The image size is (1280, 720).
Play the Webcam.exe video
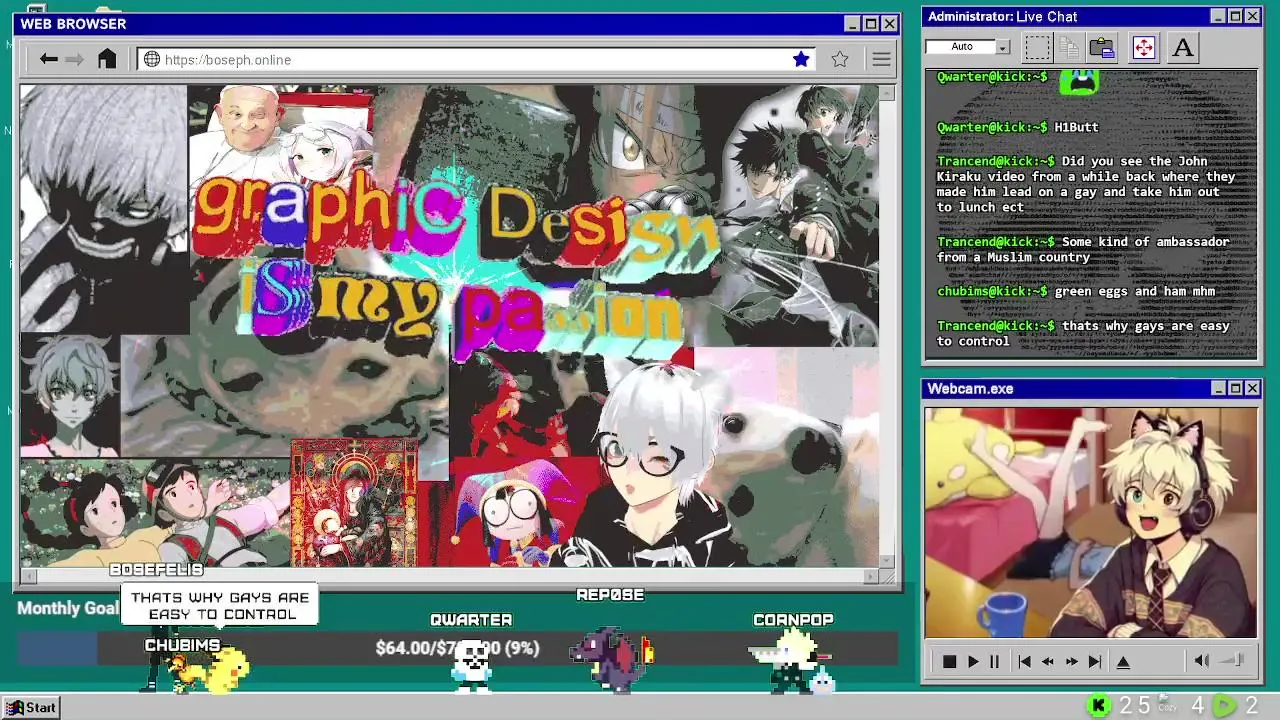tap(972, 661)
